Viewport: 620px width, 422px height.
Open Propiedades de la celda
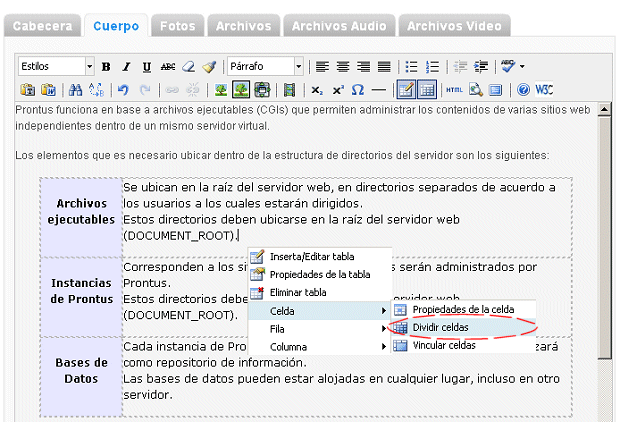[463, 309]
